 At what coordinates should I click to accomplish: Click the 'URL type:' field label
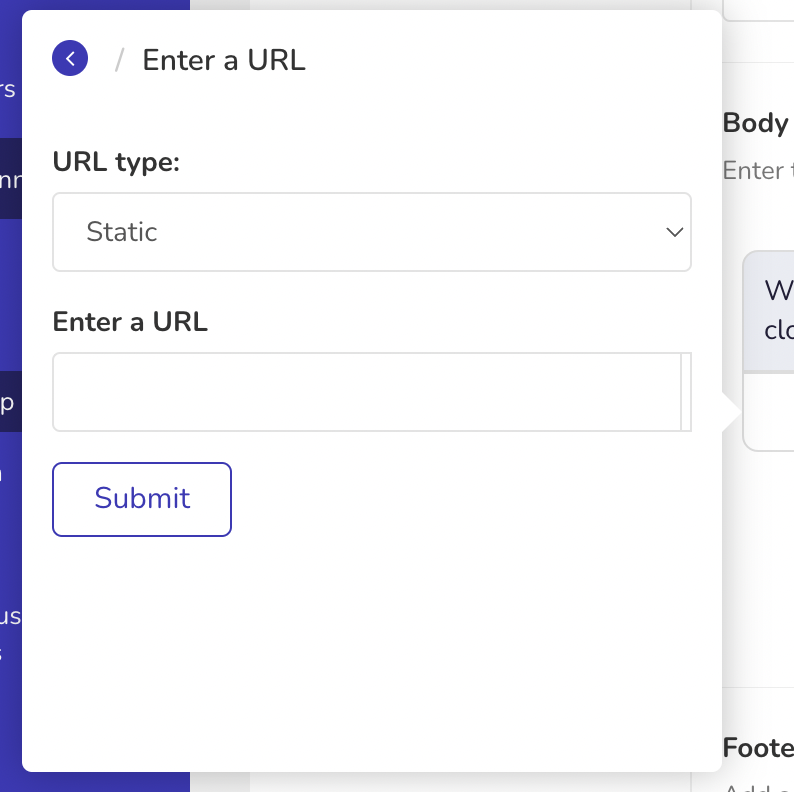[x=116, y=163]
